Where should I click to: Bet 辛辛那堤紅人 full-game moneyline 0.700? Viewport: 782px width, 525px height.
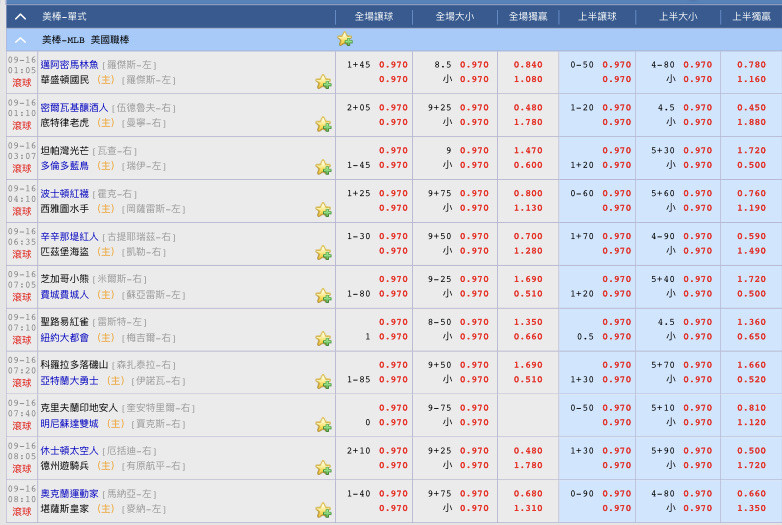click(528, 236)
